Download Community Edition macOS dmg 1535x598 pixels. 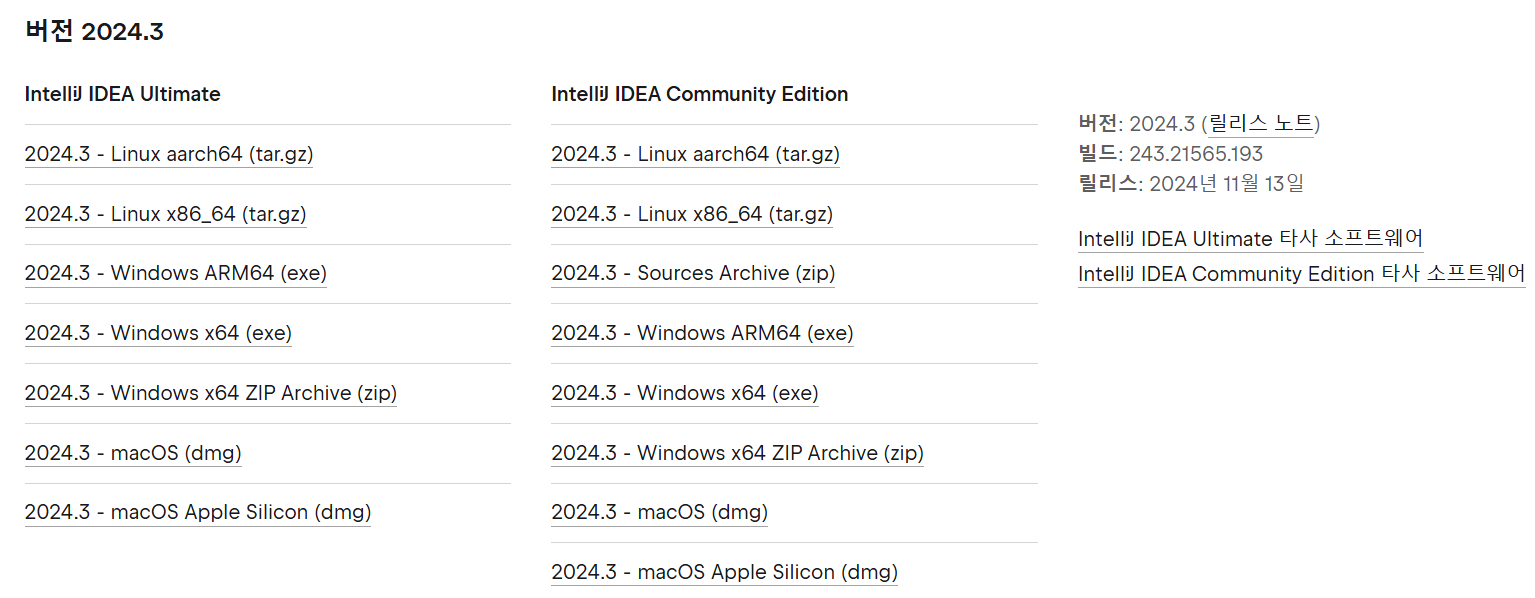click(x=659, y=512)
